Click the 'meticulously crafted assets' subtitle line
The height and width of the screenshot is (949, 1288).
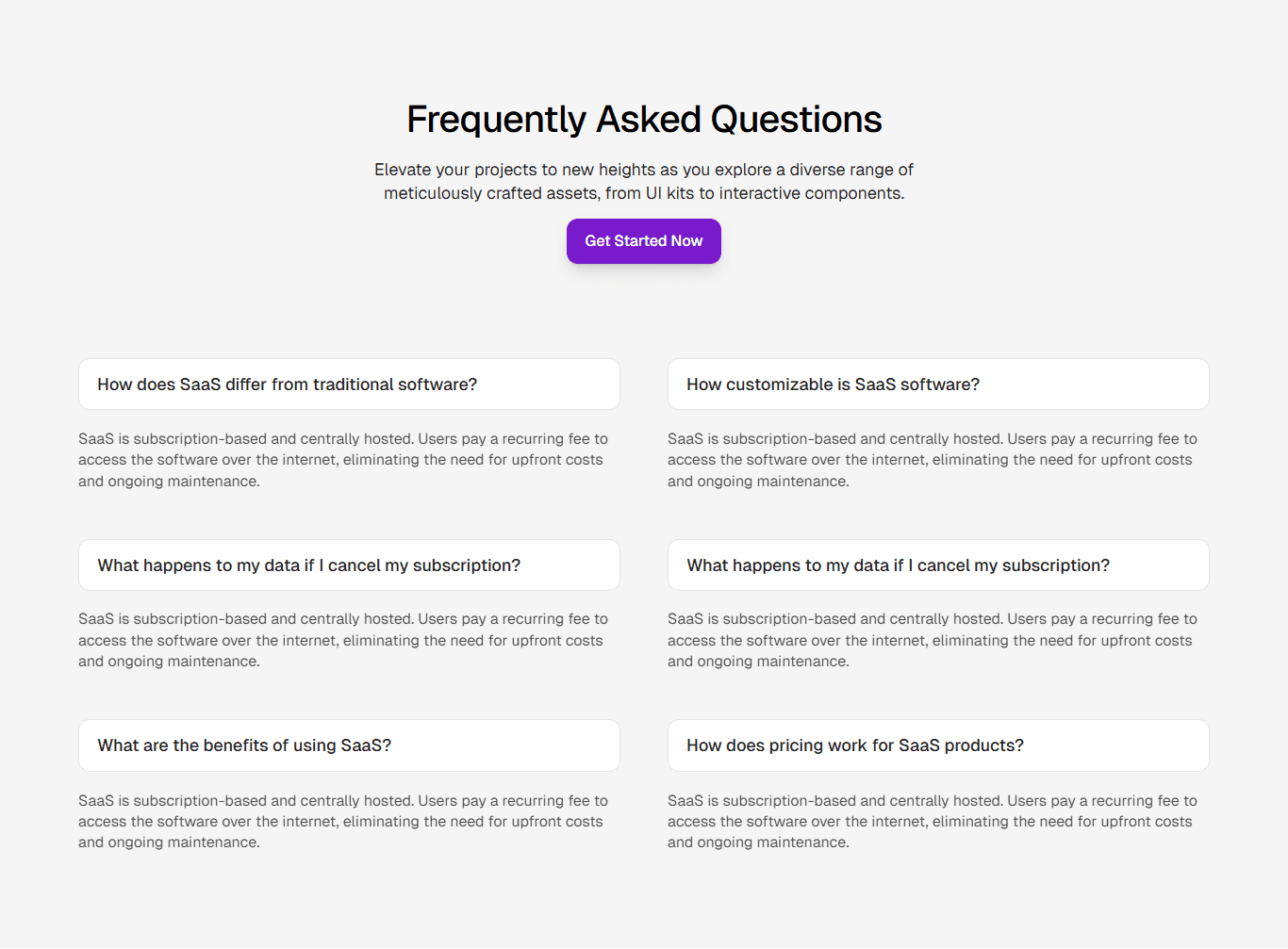[644, 193]
